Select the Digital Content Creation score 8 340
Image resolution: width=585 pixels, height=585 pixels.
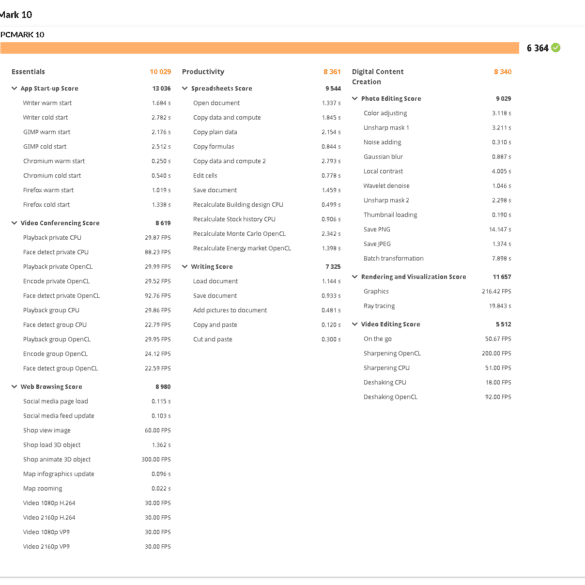(503, 72)
